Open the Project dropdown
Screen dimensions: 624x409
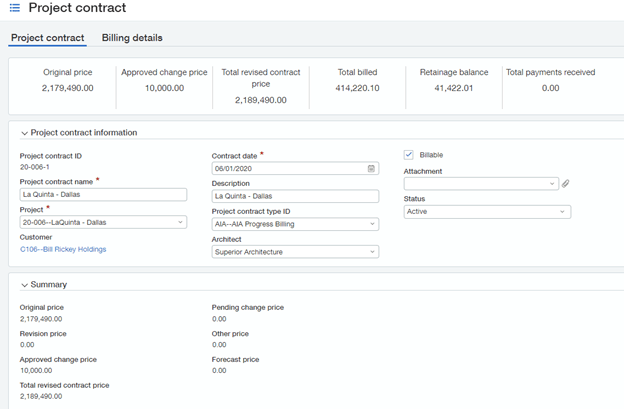(181, 222)
